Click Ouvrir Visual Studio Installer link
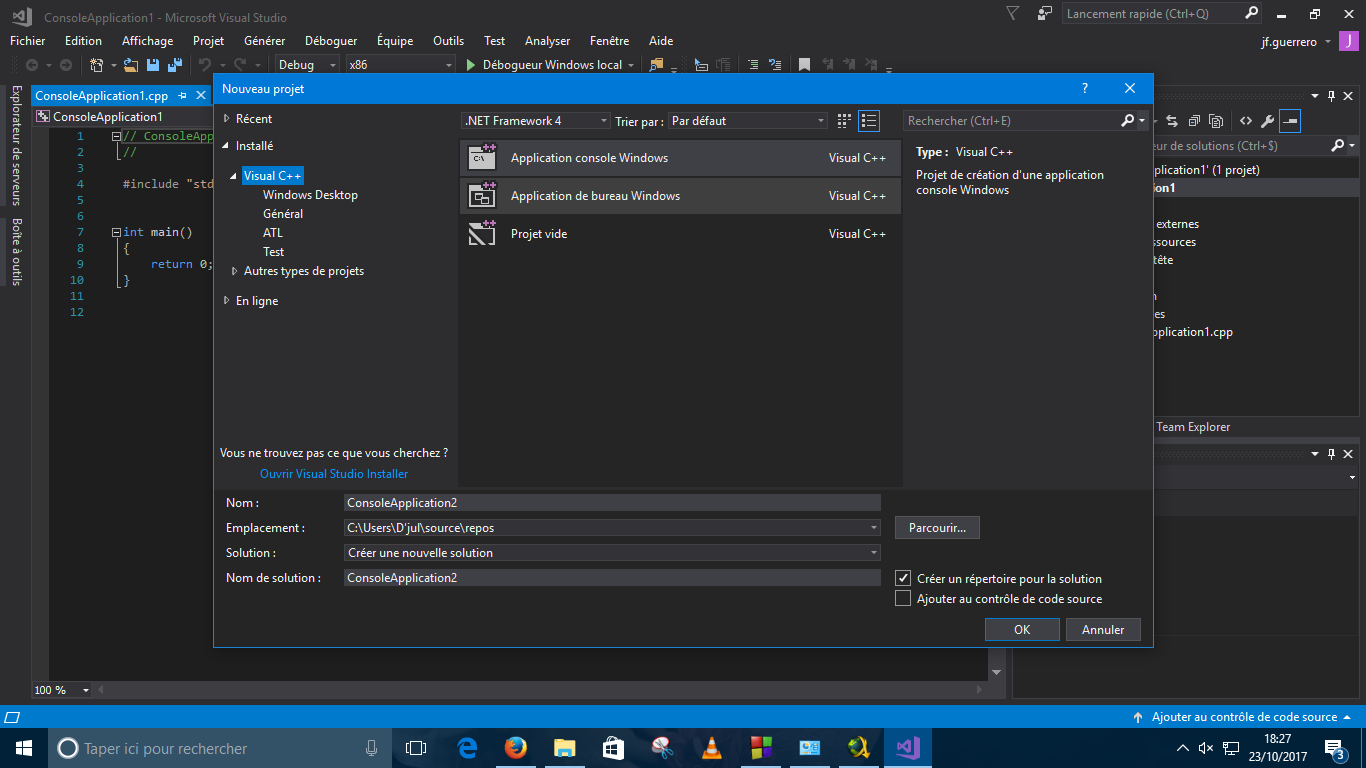Screen dimensions: 1366x768 (334, 474)
